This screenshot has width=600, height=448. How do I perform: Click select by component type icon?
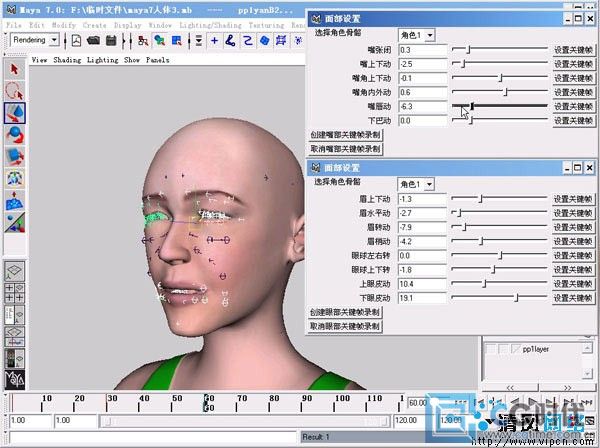point(176,40)
